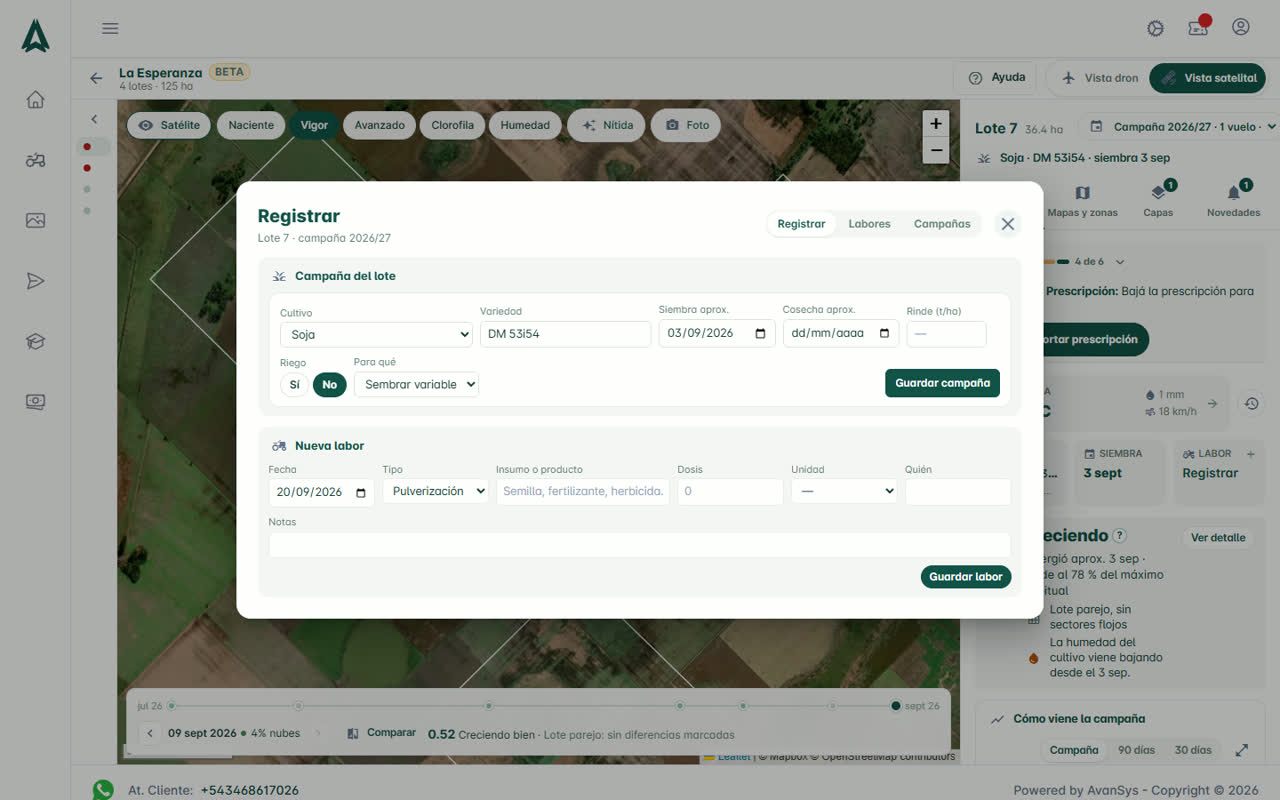1280x800 pixels.
Task: Open WhatsApp customer support icon
Action: pyautogui.click(x=103, y=790)
